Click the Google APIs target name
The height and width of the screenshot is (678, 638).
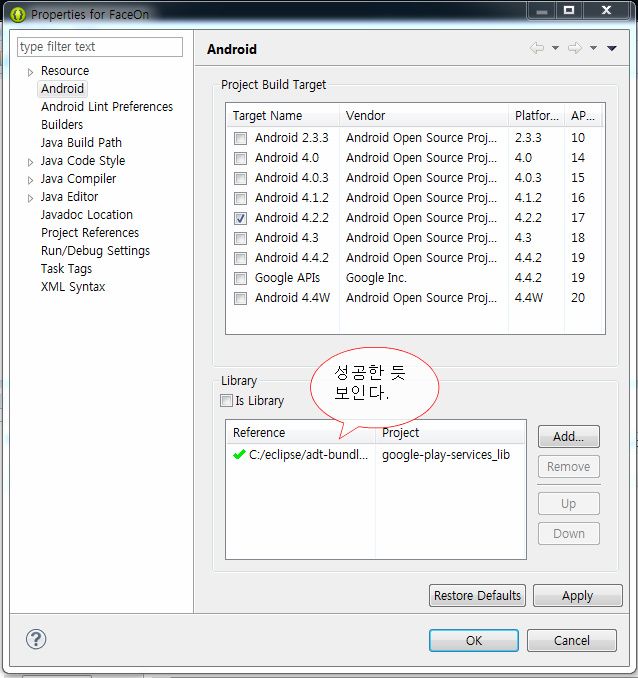click(x=287, y=278)
